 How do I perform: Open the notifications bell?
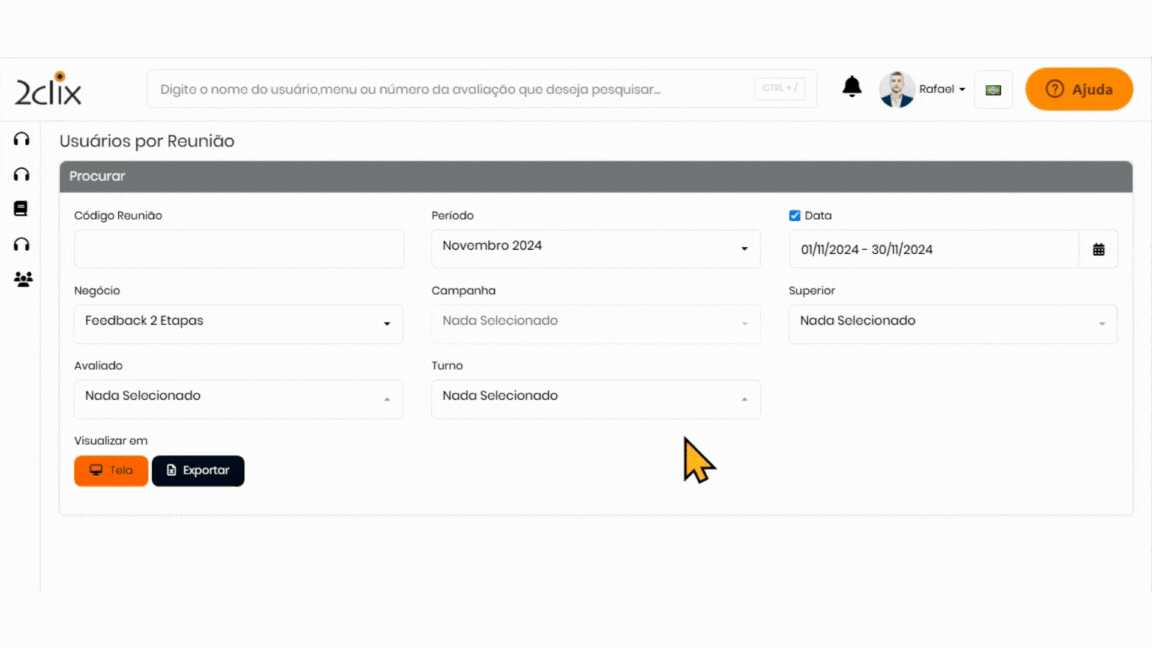(852, 87)
